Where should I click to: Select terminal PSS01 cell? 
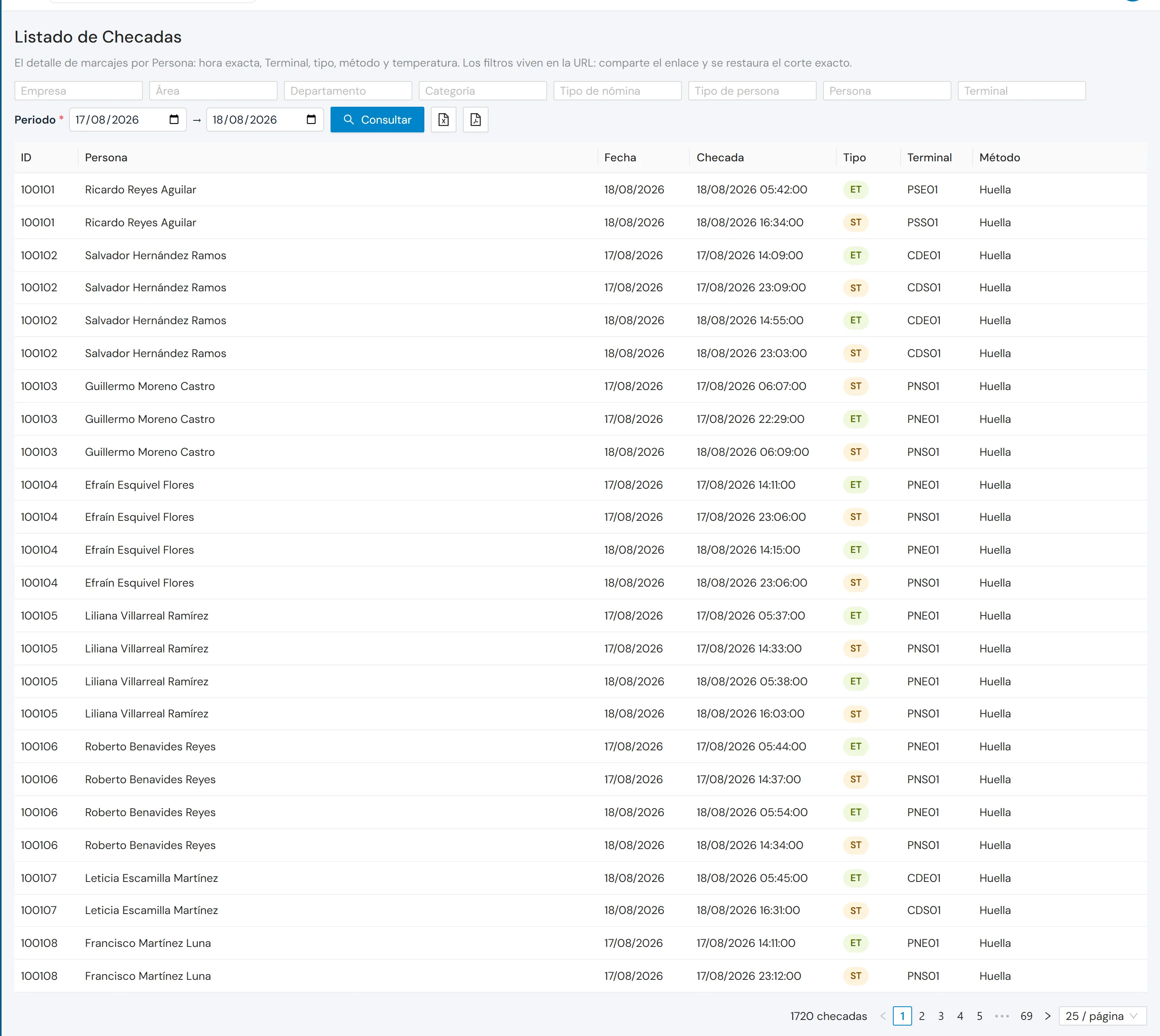[922, 223]
